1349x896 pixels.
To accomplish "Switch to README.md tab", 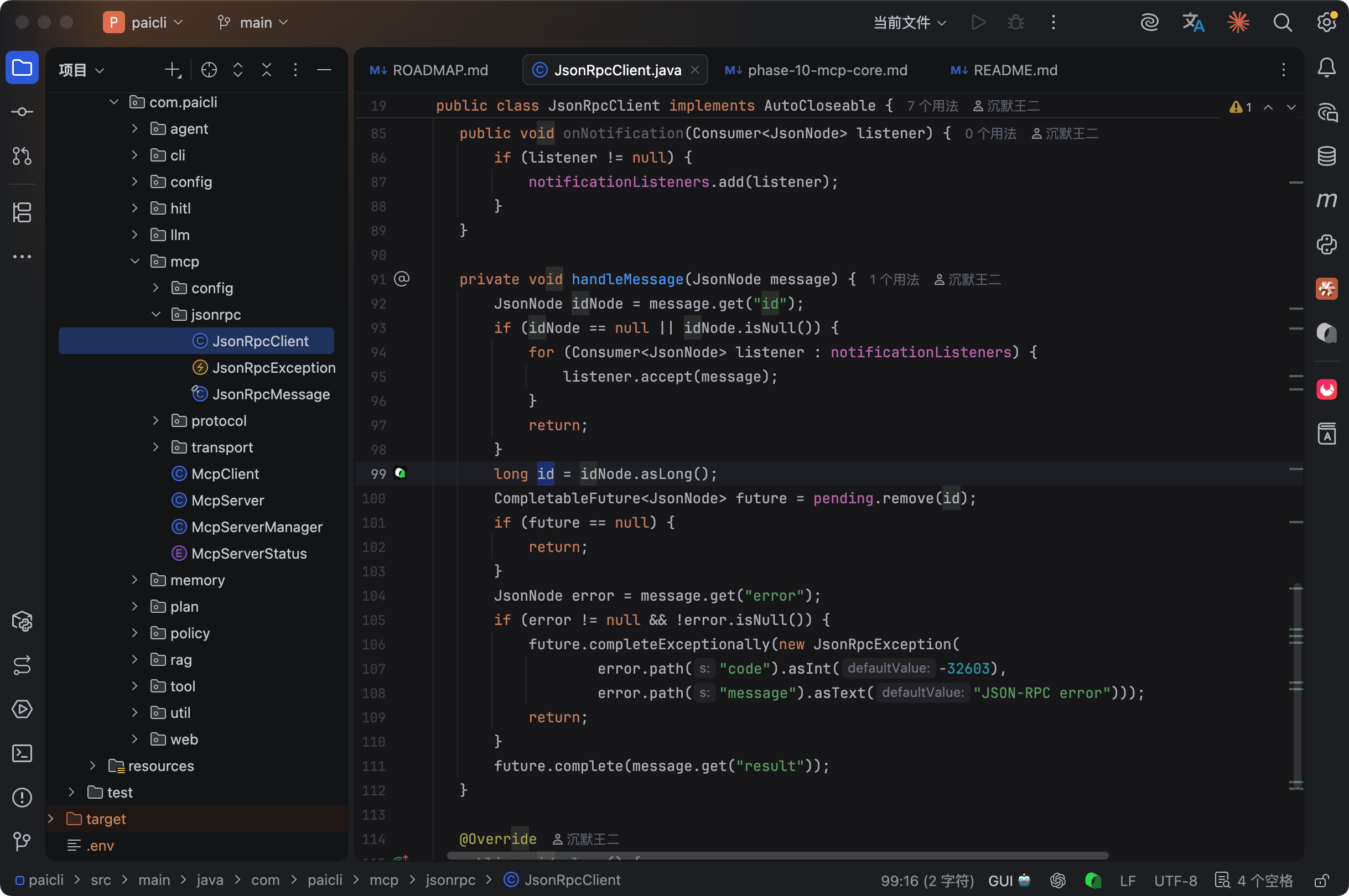I will click(1004, 70).
